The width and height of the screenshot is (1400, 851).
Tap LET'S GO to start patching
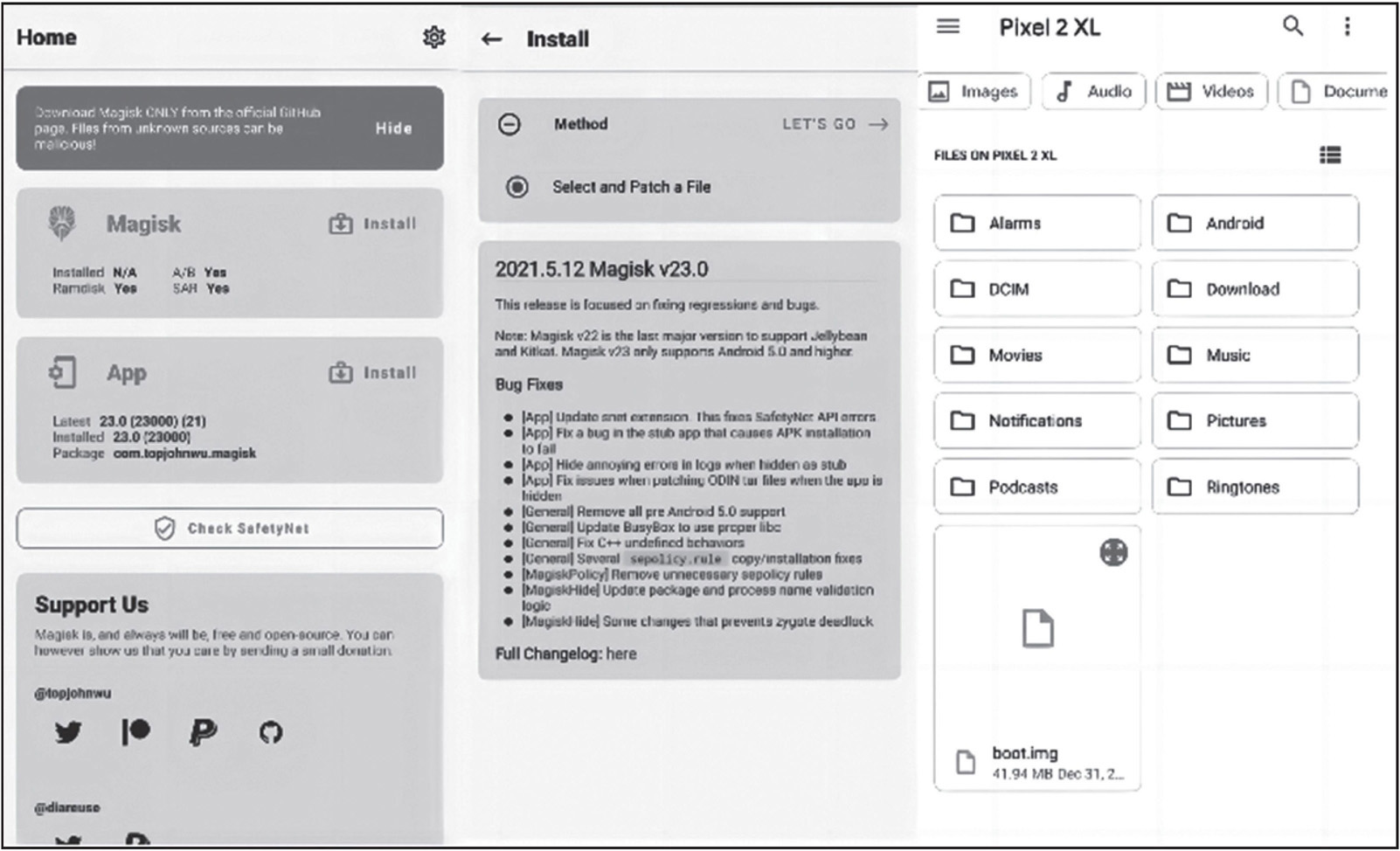click(x=835, y=124)
